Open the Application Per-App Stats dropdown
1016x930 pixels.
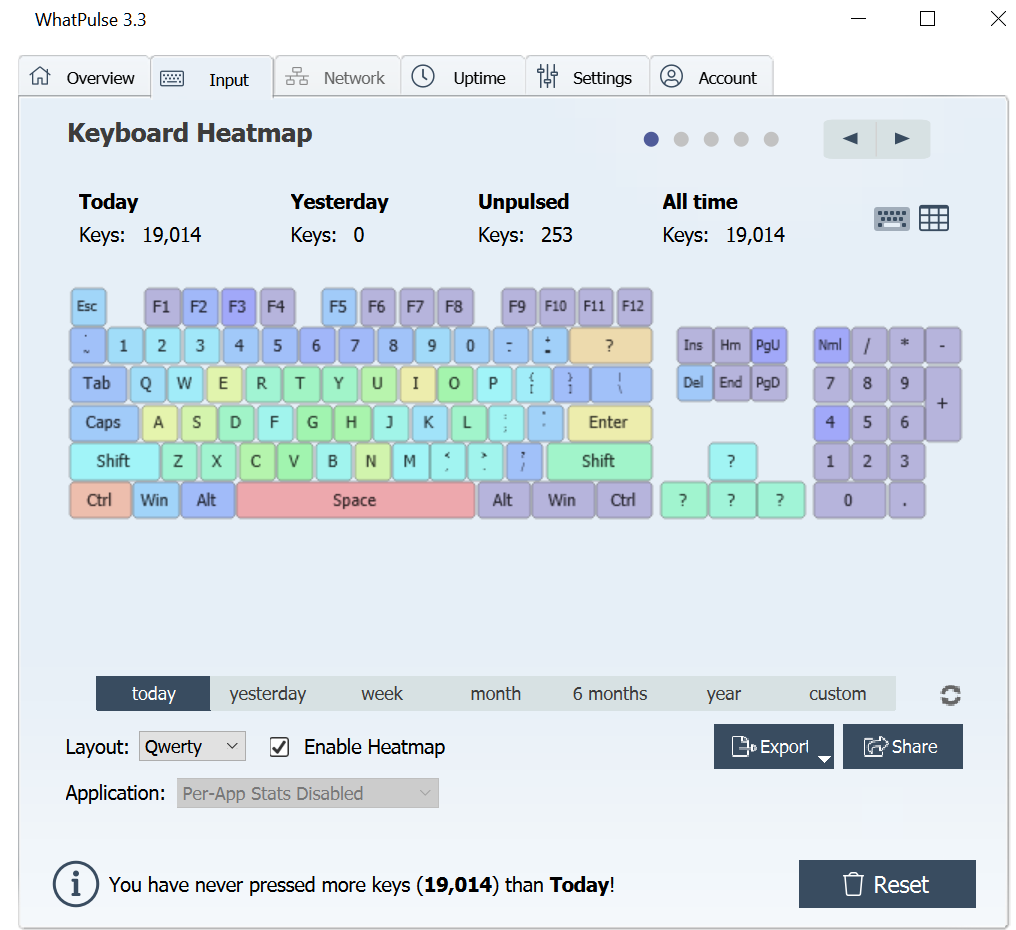click(308, 793)
